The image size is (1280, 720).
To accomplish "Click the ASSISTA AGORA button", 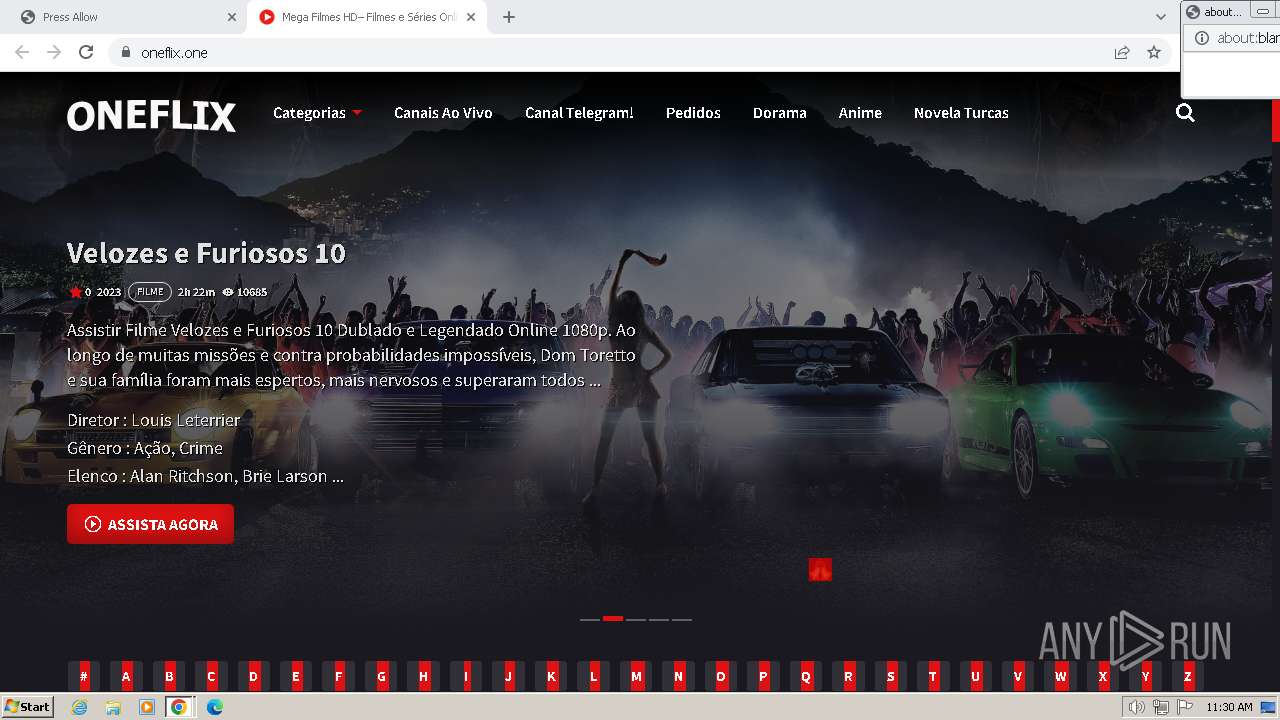I will (x=150, y=524).
